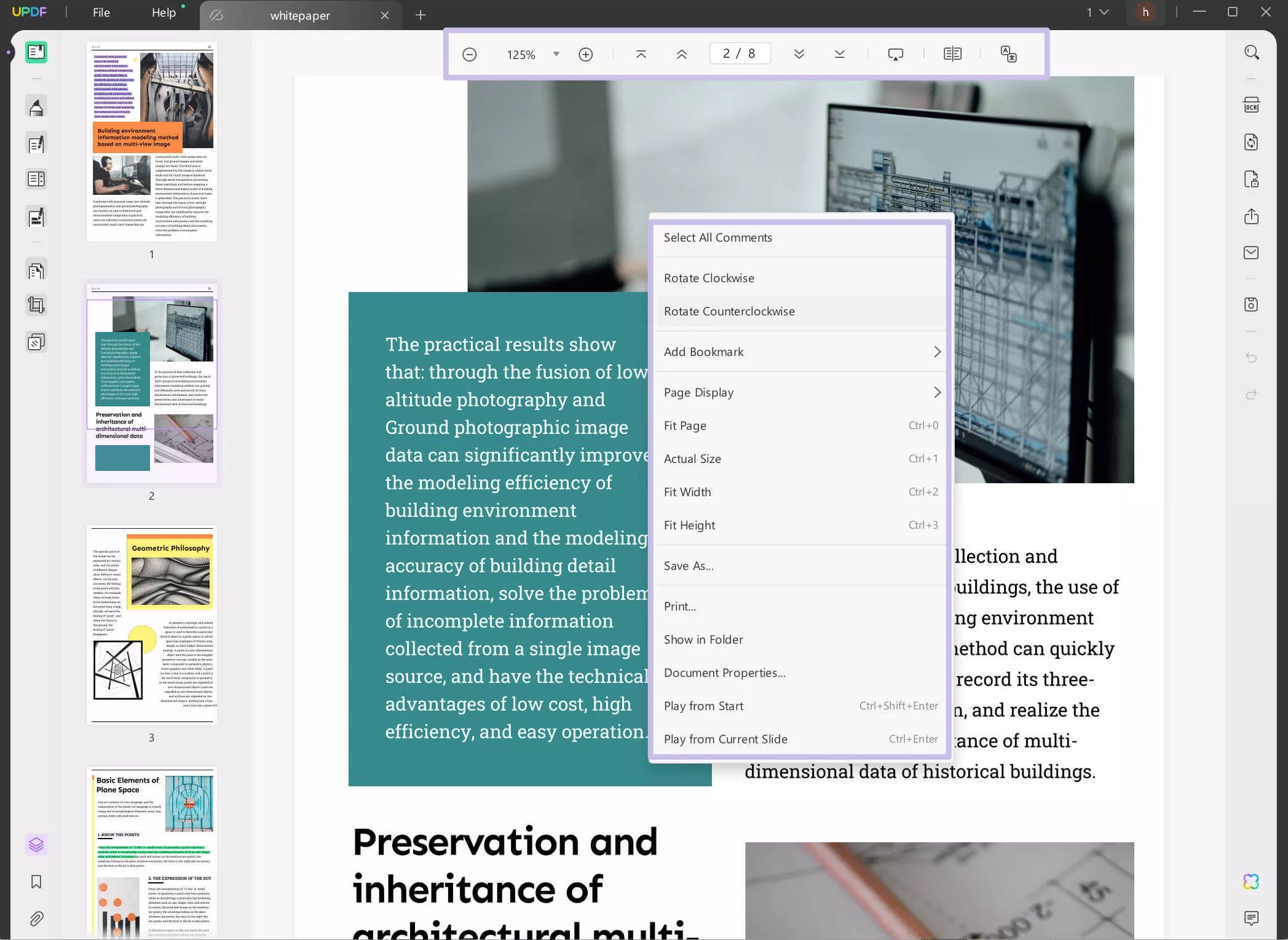This screenshot has width=1288, height=940.
Task: Switch to the whitepaper tab
Action: [x=300, y=15]
